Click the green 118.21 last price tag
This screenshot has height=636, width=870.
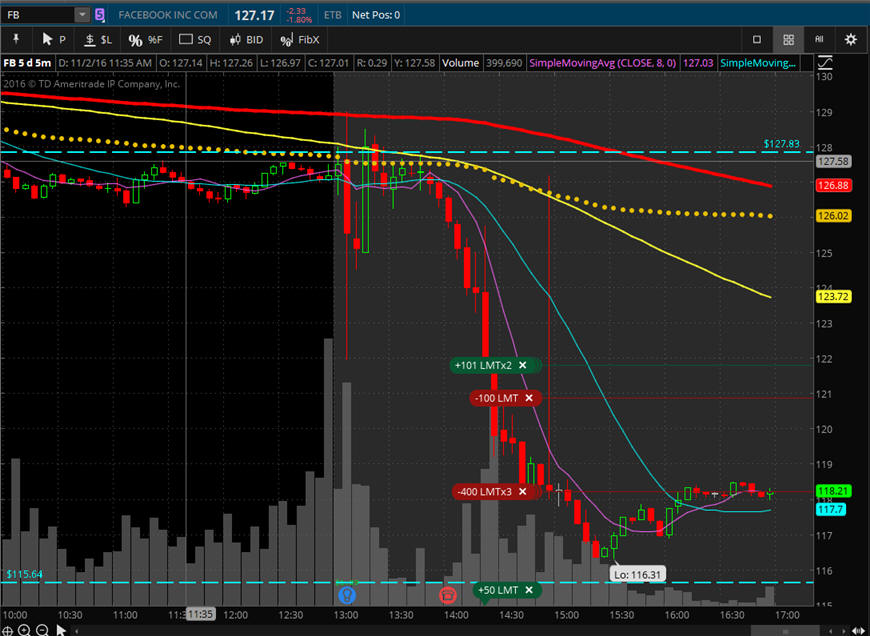(x=833, y=491)
